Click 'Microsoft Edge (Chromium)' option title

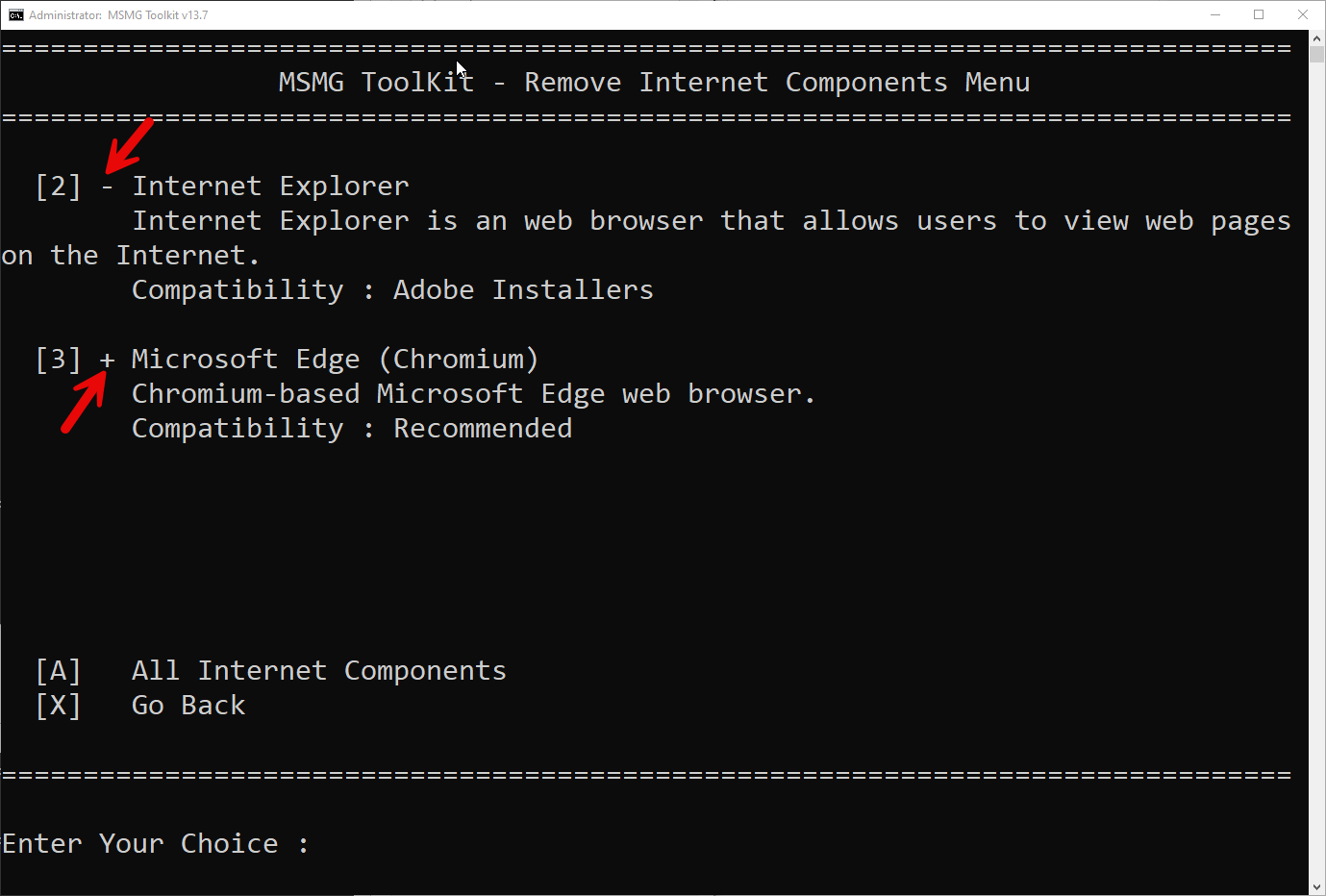coord(335,359)
